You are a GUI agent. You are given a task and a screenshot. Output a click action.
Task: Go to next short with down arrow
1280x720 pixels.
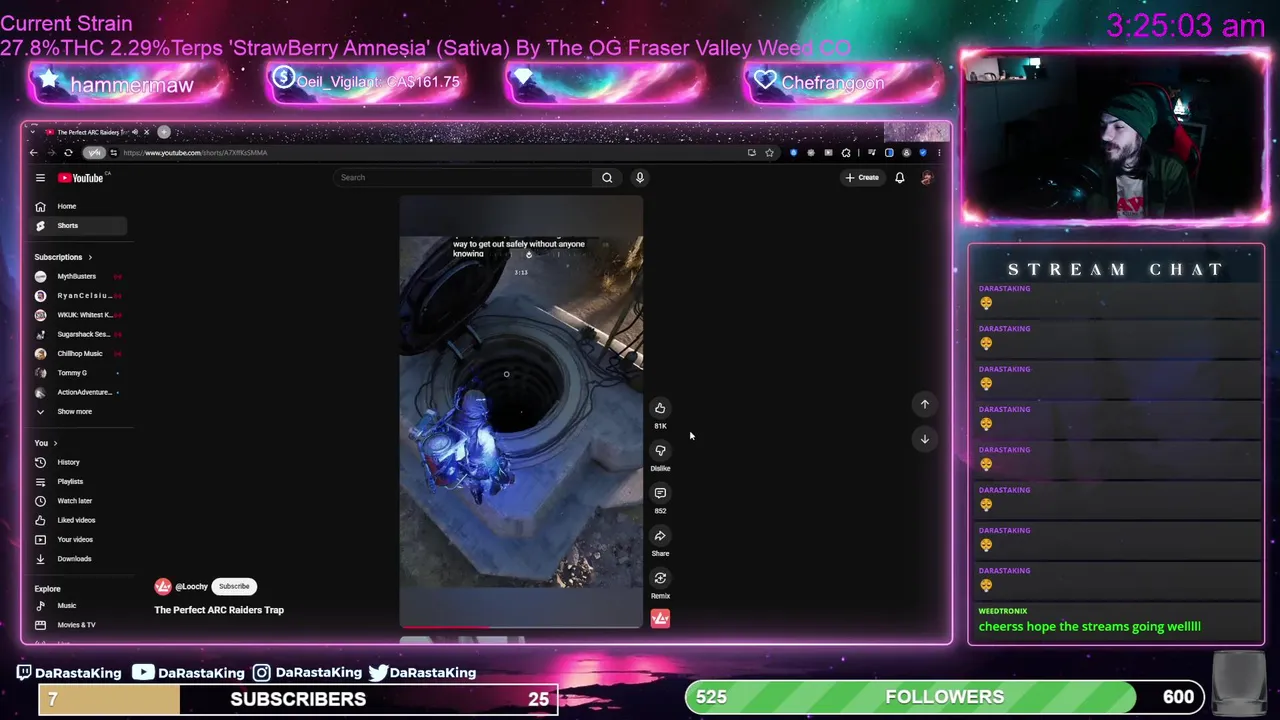[925, 439]
